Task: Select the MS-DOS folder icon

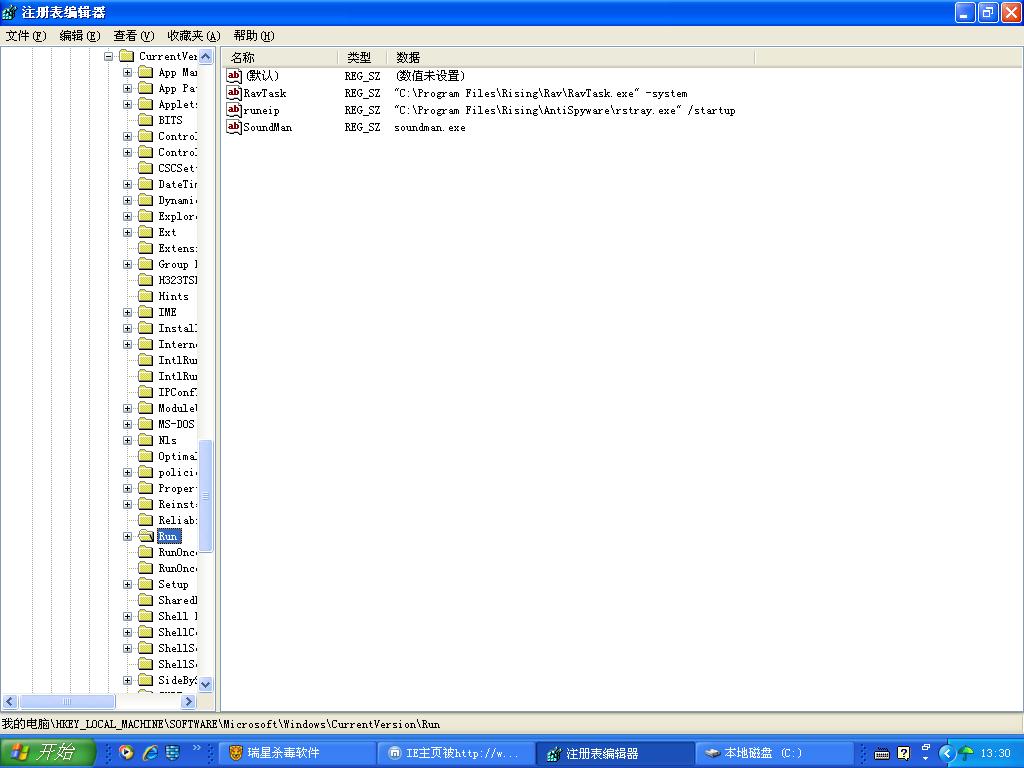Action: click(x=146, y=424)
